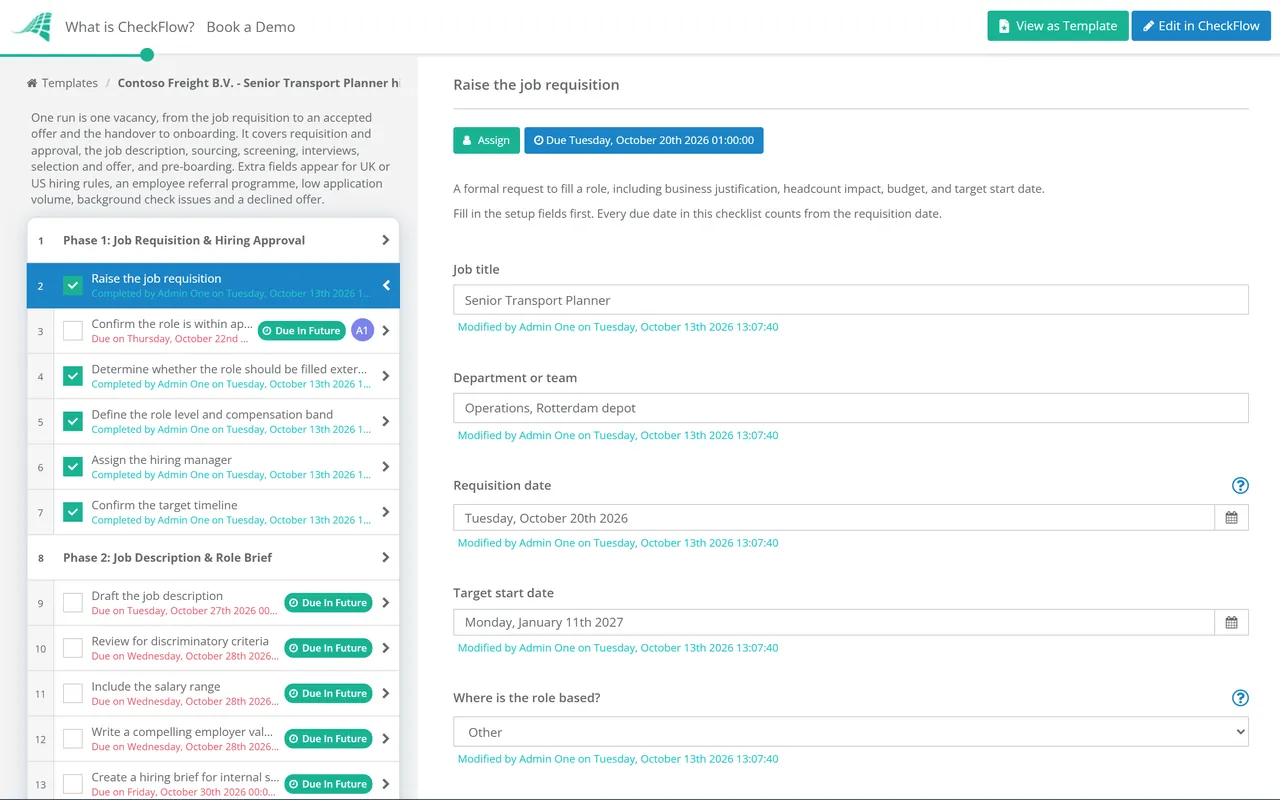Expand Phase 2 Job Description chevron
1280x800 pixels.
click(x=386, y=557)
